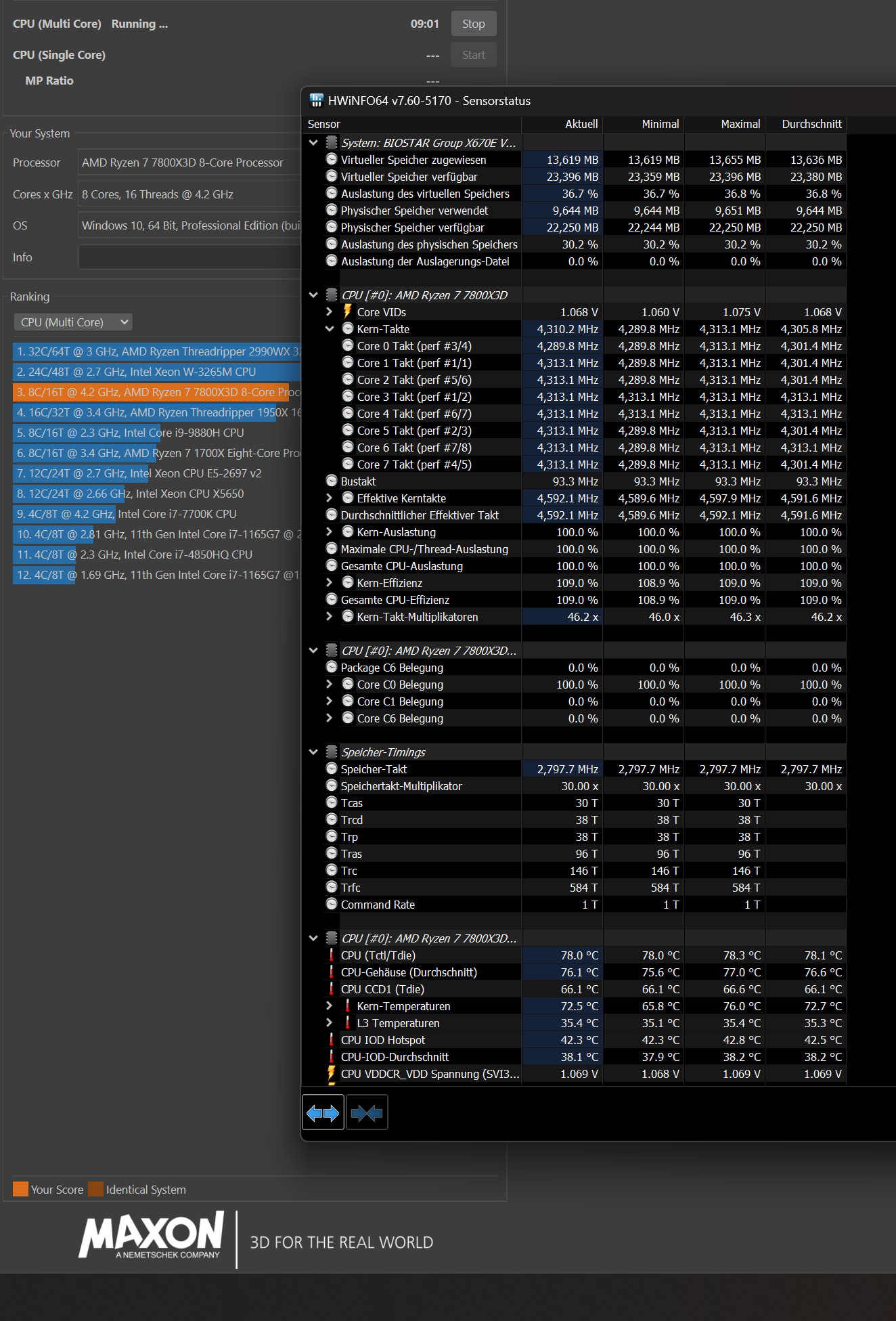Click the Aktuell column header
Screen dimensions: 896x1321
[562, 124]
